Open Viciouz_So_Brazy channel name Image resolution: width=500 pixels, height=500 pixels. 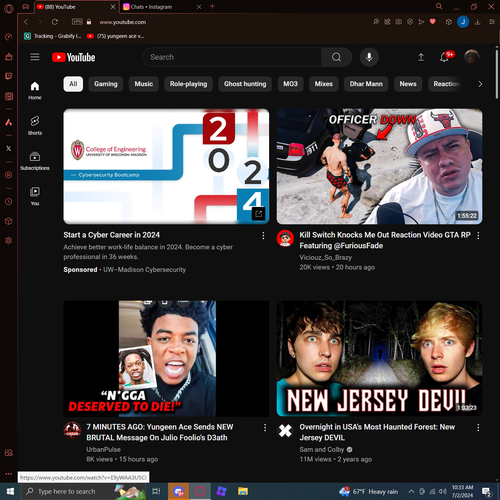(x=325, y=258)
